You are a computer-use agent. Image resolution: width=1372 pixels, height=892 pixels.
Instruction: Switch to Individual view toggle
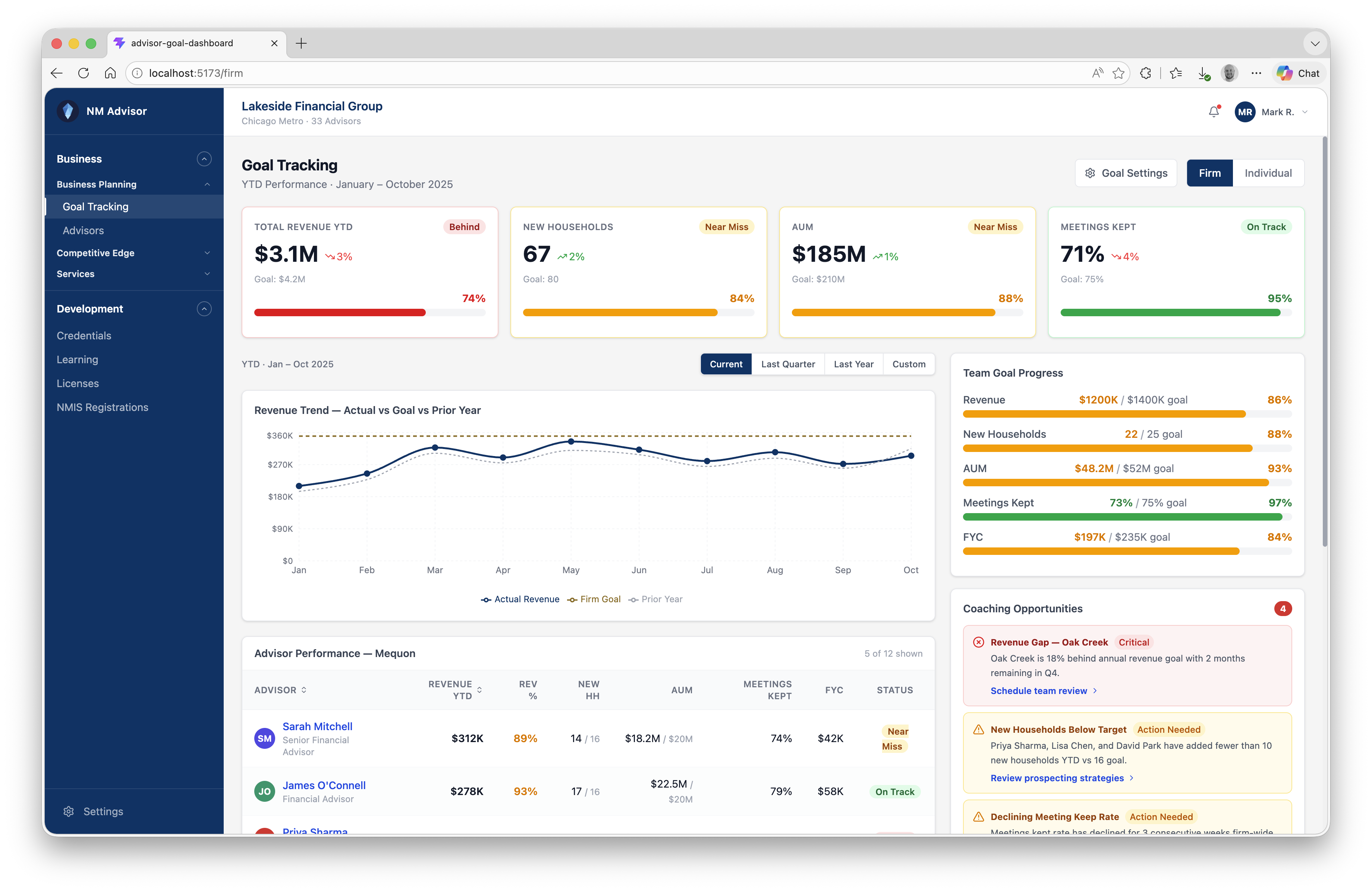[1268, 173]
